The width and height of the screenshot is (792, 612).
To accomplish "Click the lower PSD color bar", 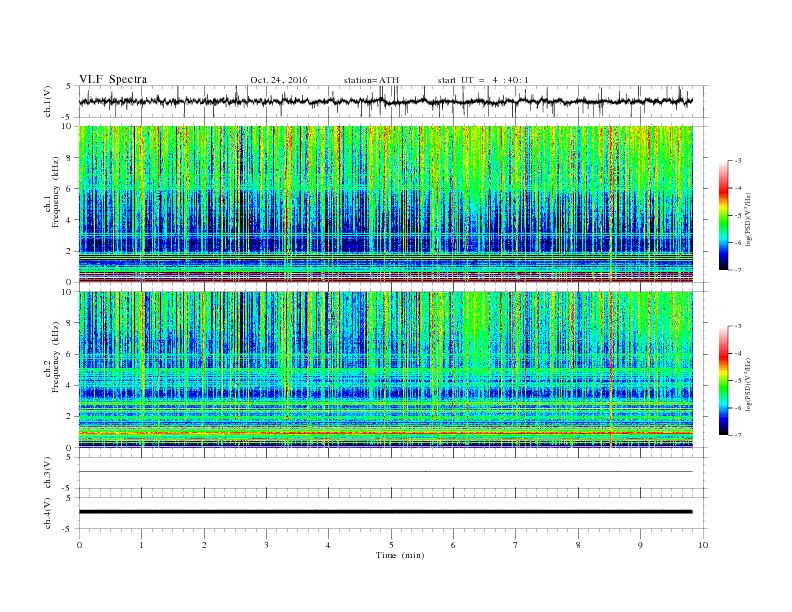I will click(x=723, y=381).
